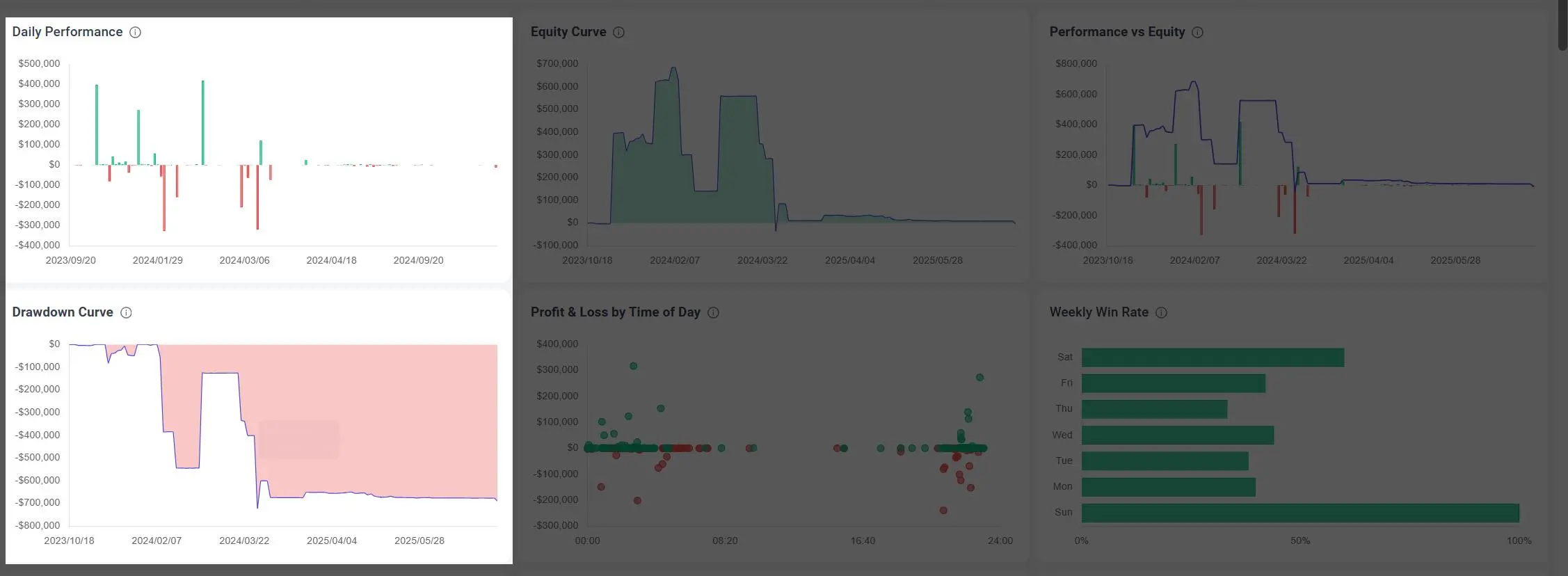Open the Weekly Win Rate info icon

1161,313
